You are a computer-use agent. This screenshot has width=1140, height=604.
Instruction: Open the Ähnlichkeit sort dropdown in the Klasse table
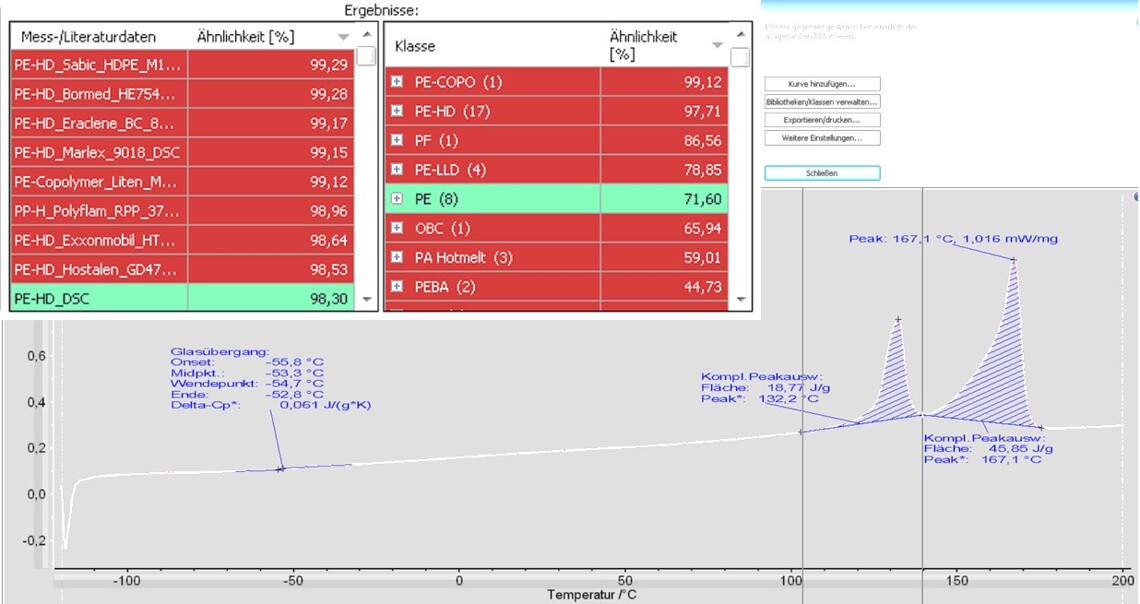click(x=716, y=45)
